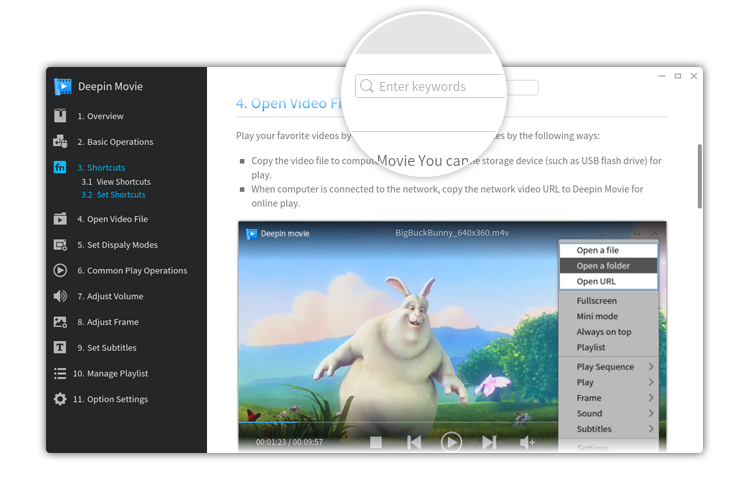
Task: Open section 10. Manage Playlist
Action: pos(110,374)
